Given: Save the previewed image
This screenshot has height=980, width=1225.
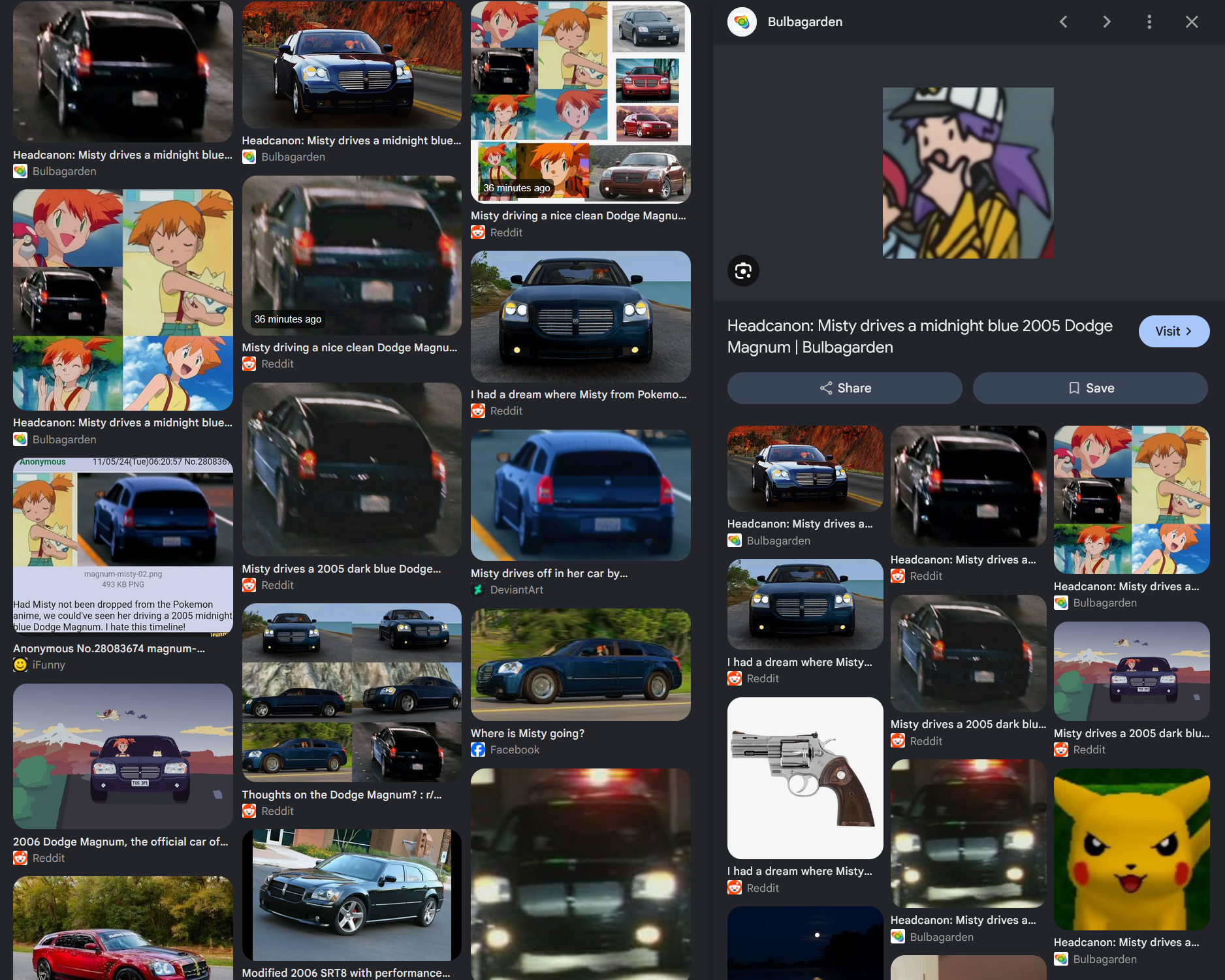Looking at the screenshot, I should [x=1090, y=388].
